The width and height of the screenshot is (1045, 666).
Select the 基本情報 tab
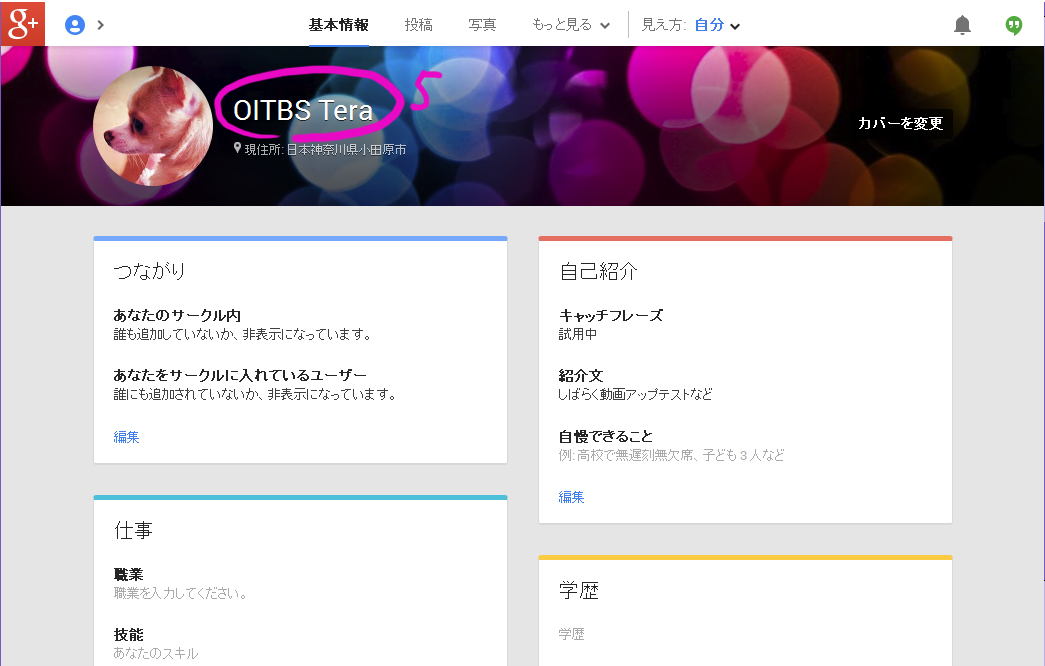(339, 25)
